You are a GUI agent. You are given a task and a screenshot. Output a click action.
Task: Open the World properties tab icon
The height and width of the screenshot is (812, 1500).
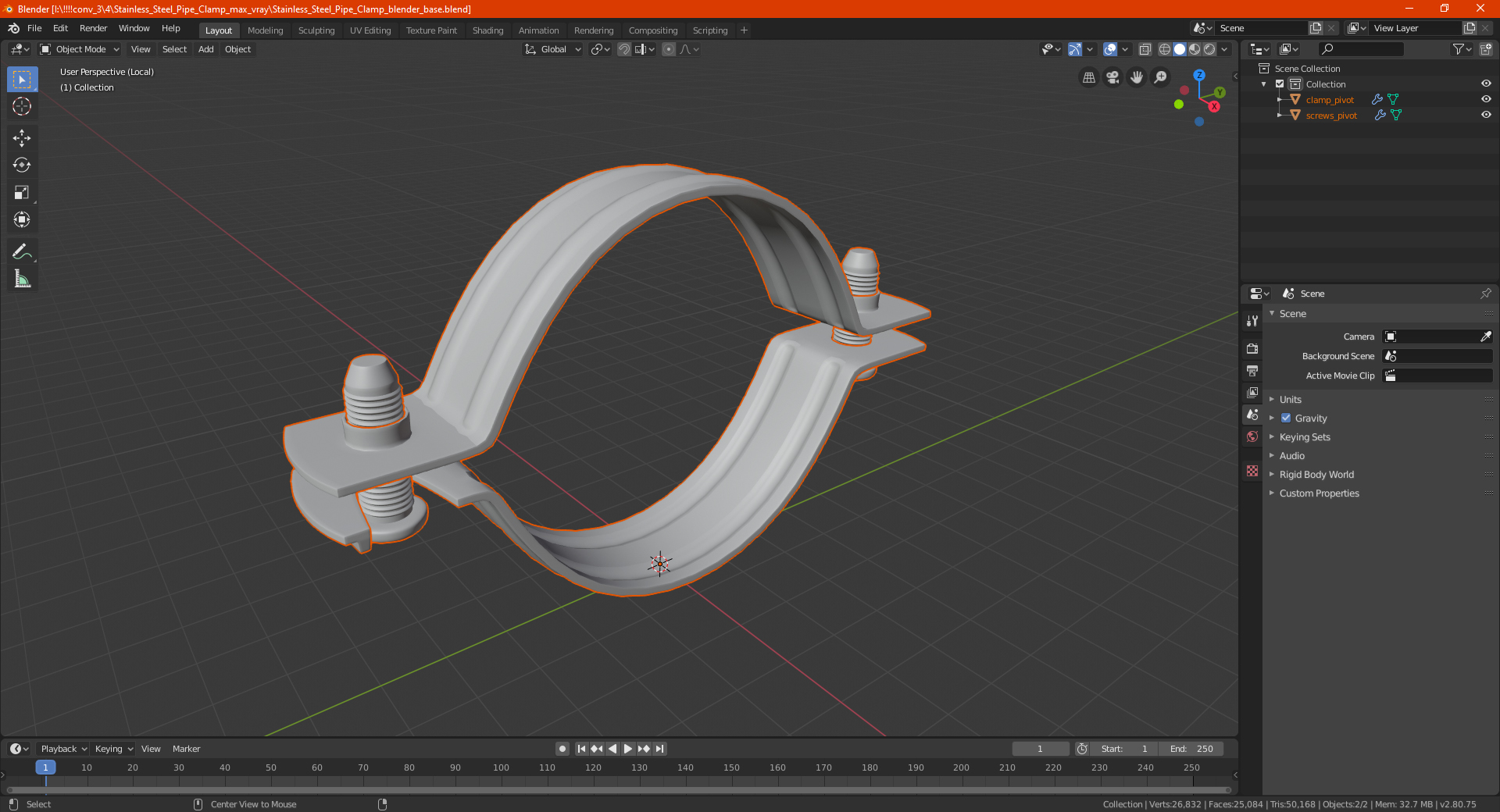pyautogui.click(x=1252, y=436)
